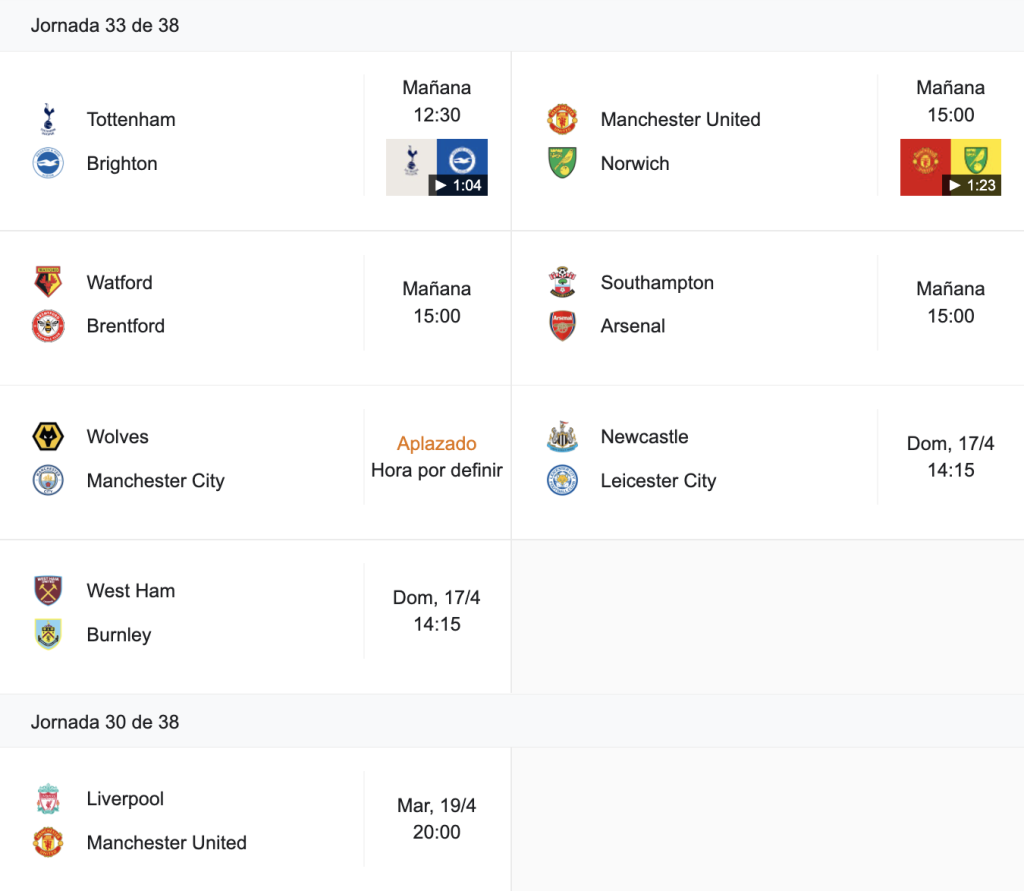Play the Tottenham vs Brighton 1:04 video
Image resolution: width=1024 pixels, height=891 pixels.
(437, 167)
